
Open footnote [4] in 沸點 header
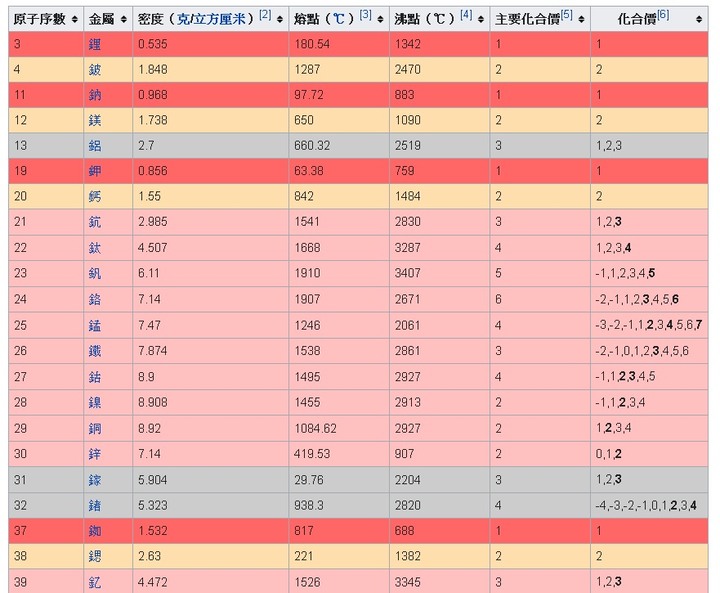[466, 15]
